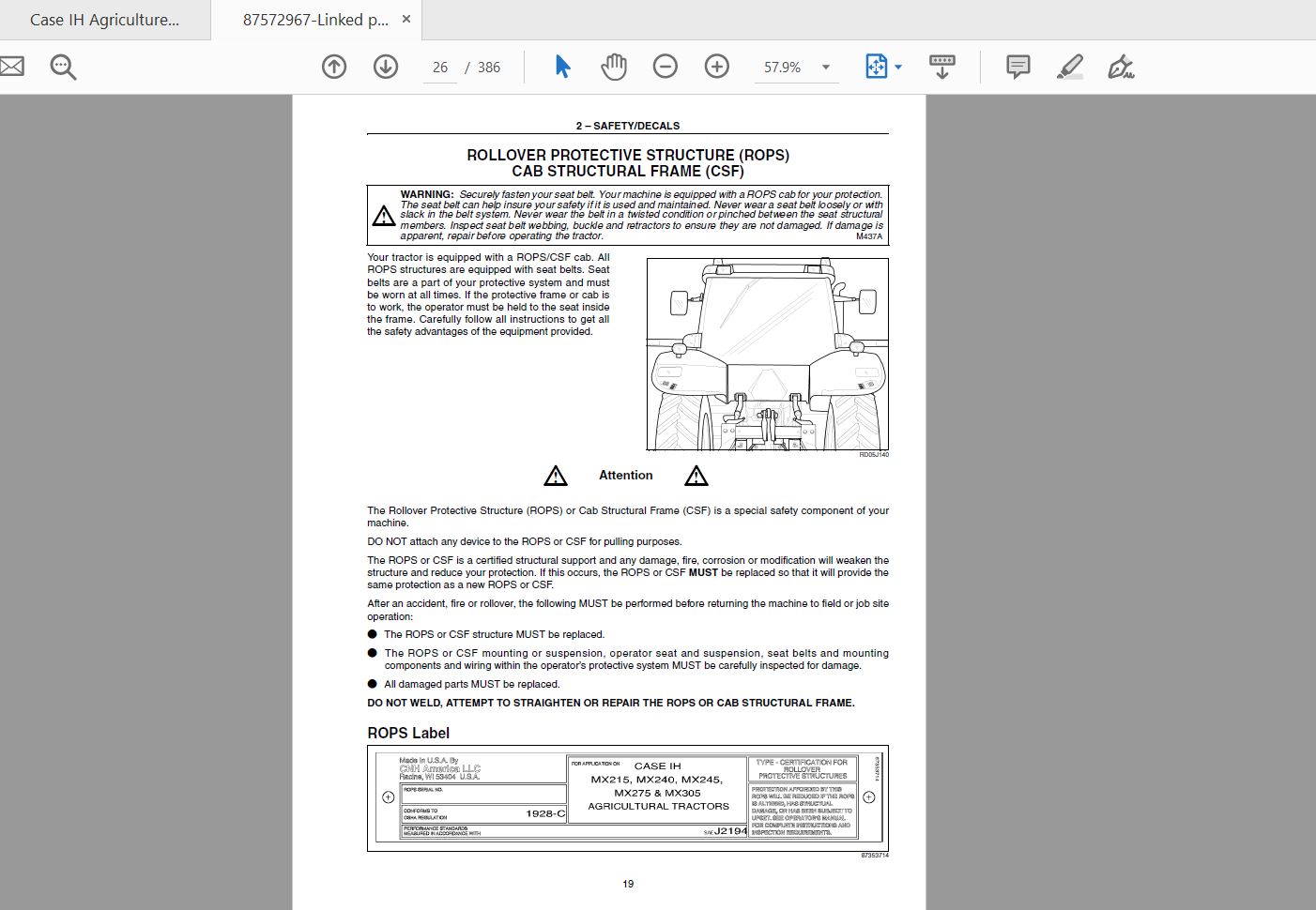Switch to the Case IH Agriculture tab

coord(104,20)
